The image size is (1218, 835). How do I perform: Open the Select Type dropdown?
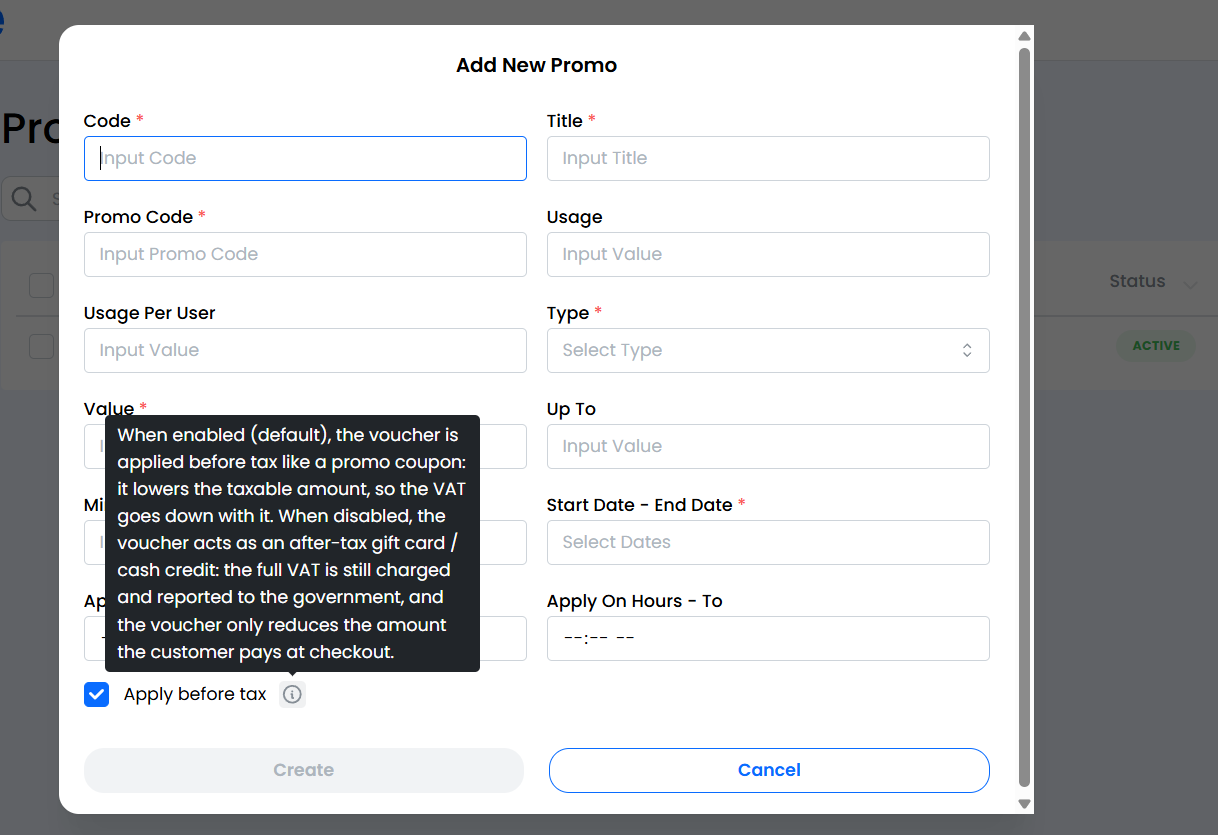(x=768, y=350)
